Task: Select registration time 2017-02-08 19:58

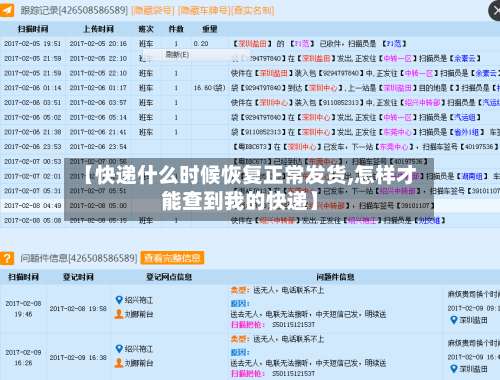Action: pos(78,309)
